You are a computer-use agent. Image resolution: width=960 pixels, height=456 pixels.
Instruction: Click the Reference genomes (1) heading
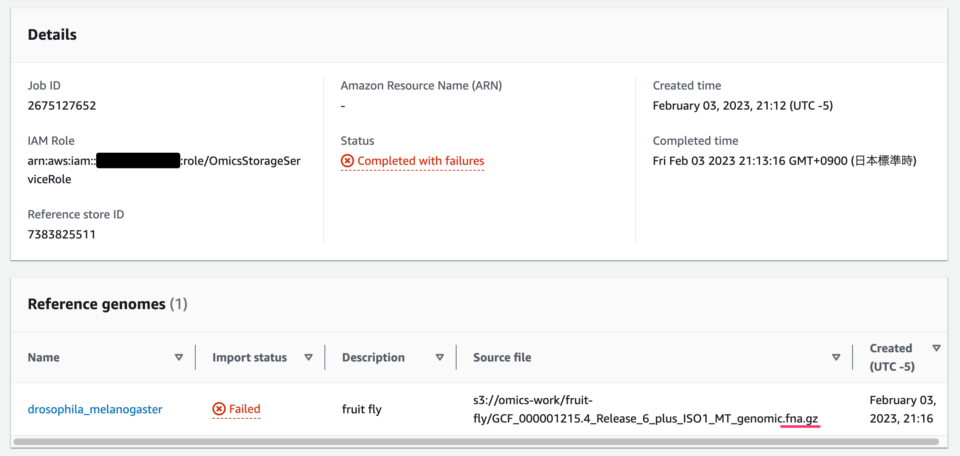click(x=107, y=304)
